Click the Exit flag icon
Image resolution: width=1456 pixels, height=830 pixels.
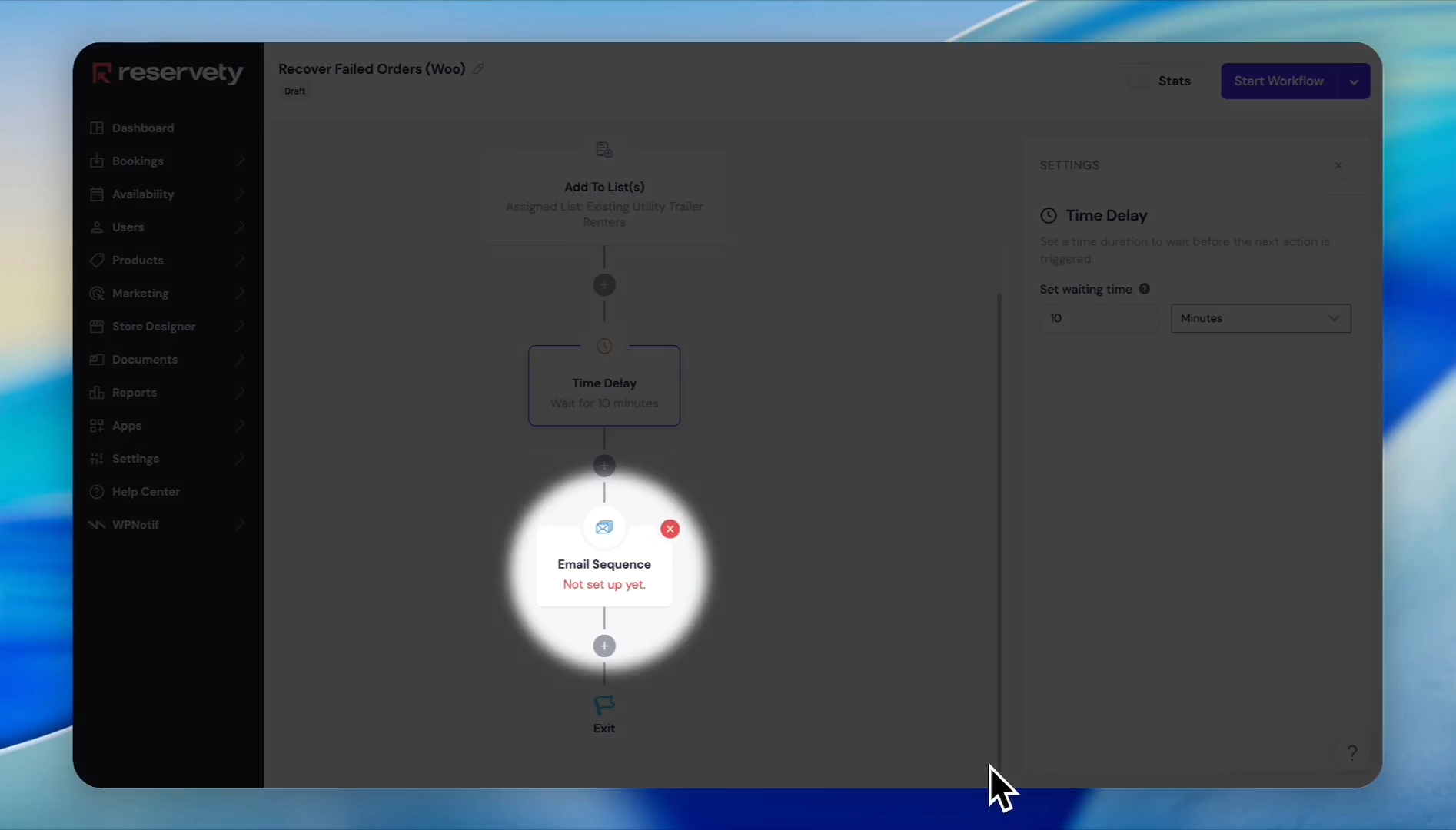point(604,705)
